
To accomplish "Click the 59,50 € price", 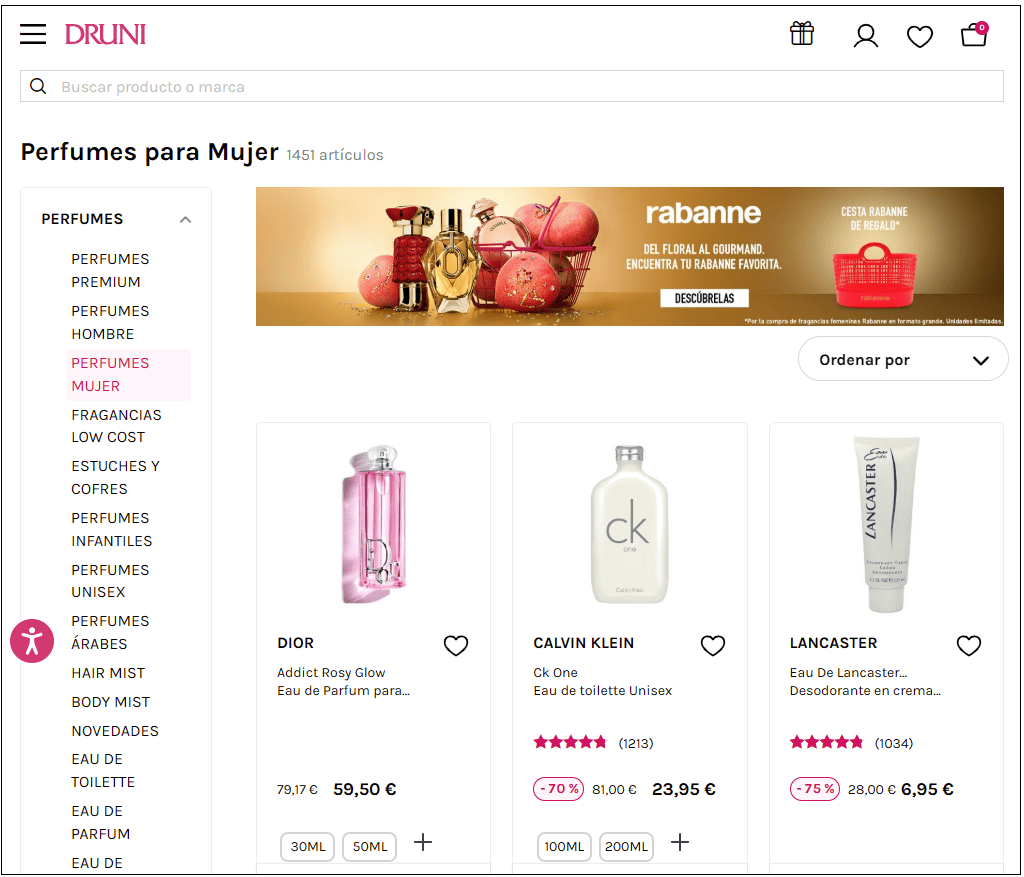I will pos(364,789).
